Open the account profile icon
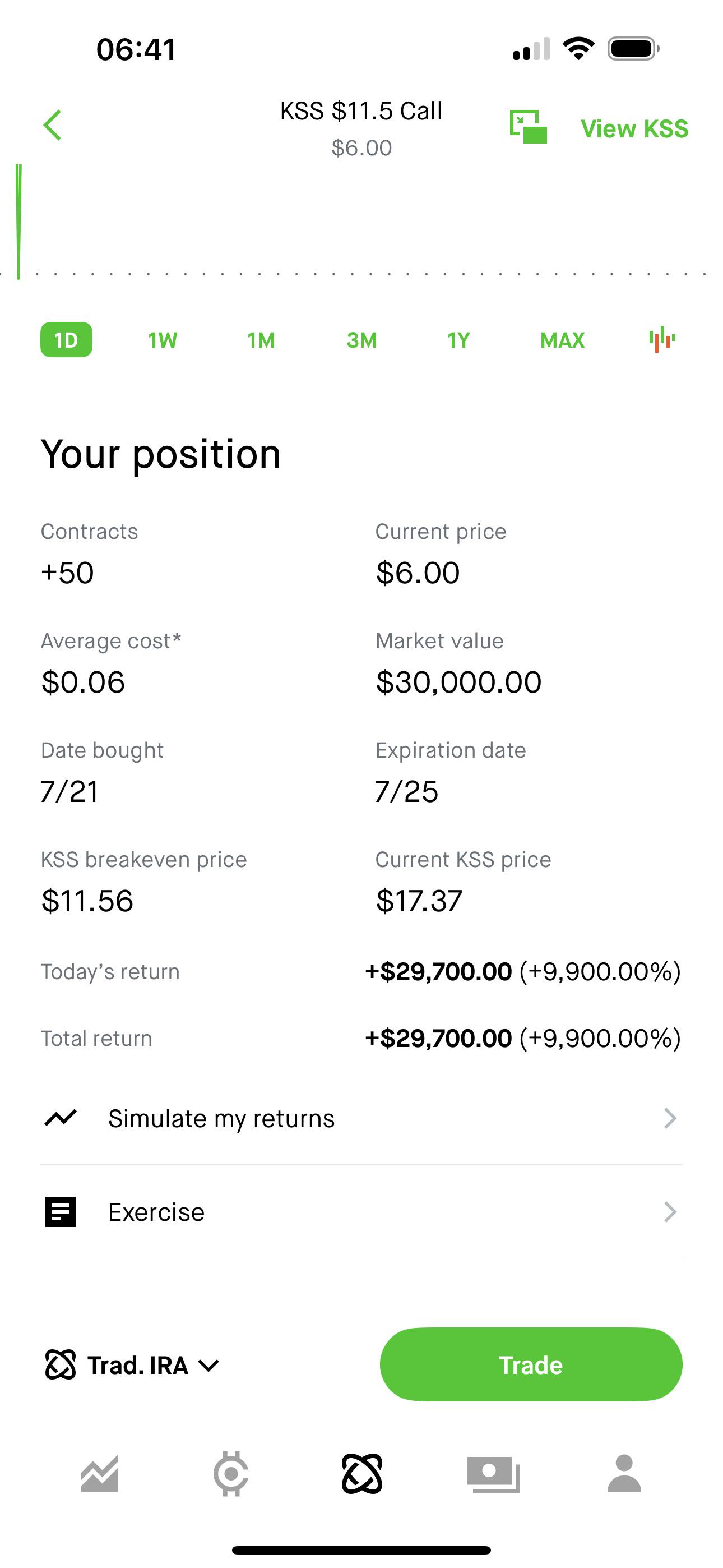Viewport: 723px width, 1568px height. 624,1474
